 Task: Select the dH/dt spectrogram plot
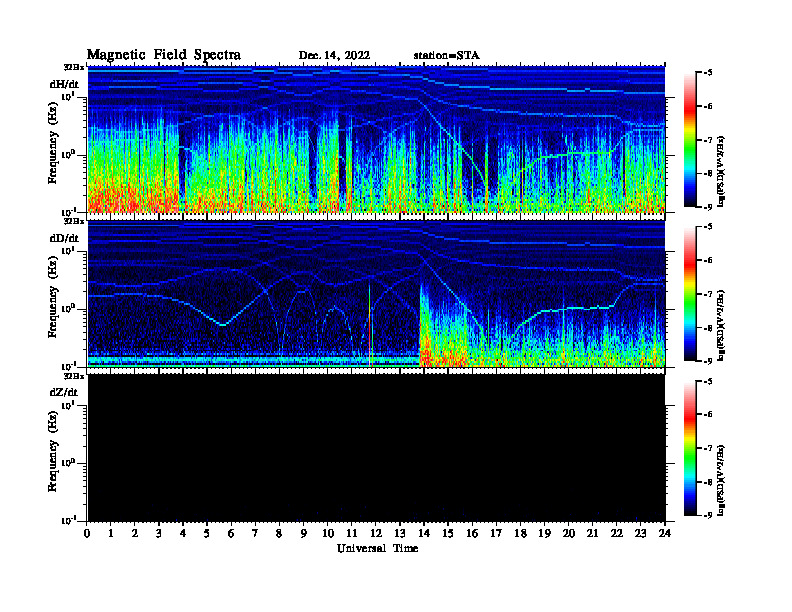[376, 139]
